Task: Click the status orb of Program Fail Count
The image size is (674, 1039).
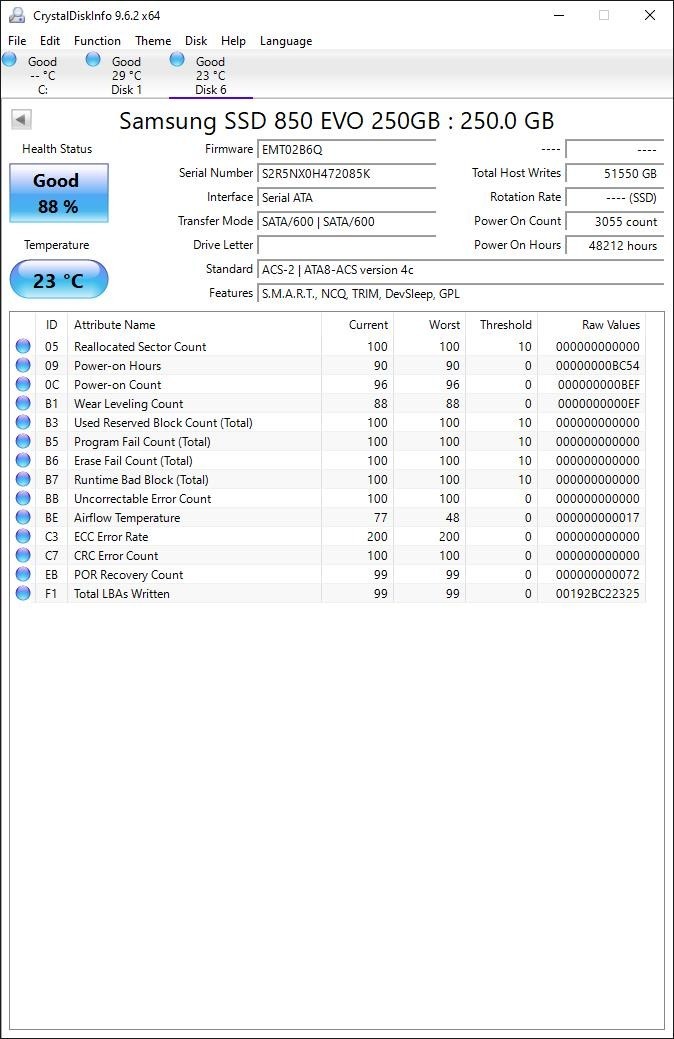Action: (23, 441)
